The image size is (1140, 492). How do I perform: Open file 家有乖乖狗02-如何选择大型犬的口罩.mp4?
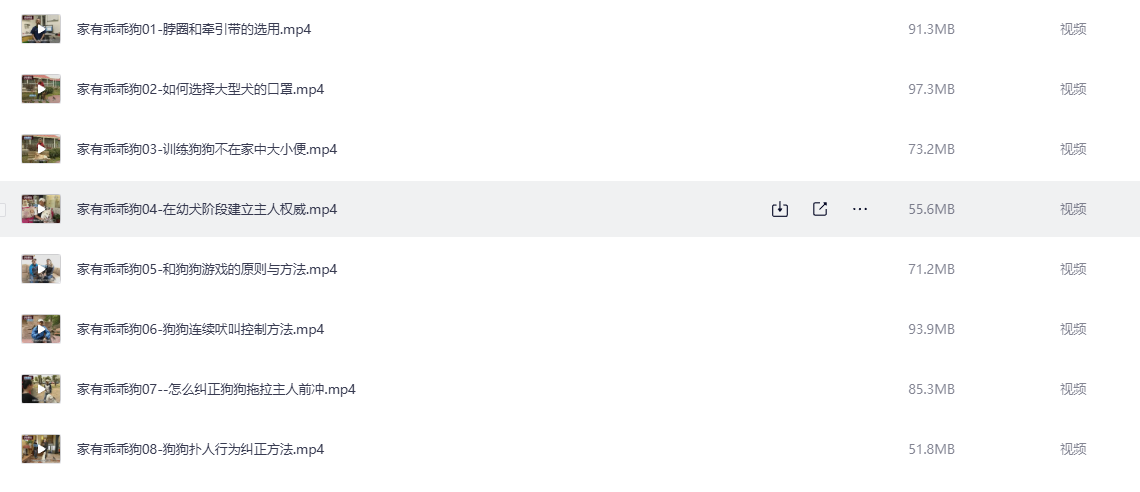pyautogui.click(x=200, y=89)
